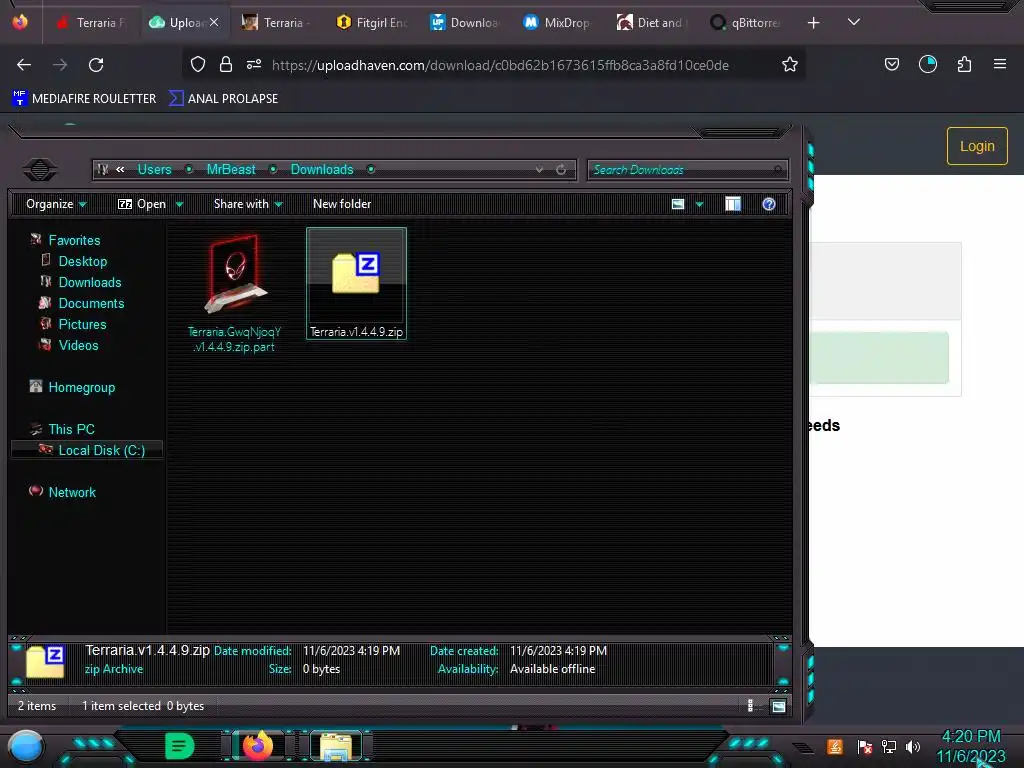Viewport: 1024px width, 768px height.
Task: Expand breadcrumb separator after Downloads
Action: (x=371, y=170)
